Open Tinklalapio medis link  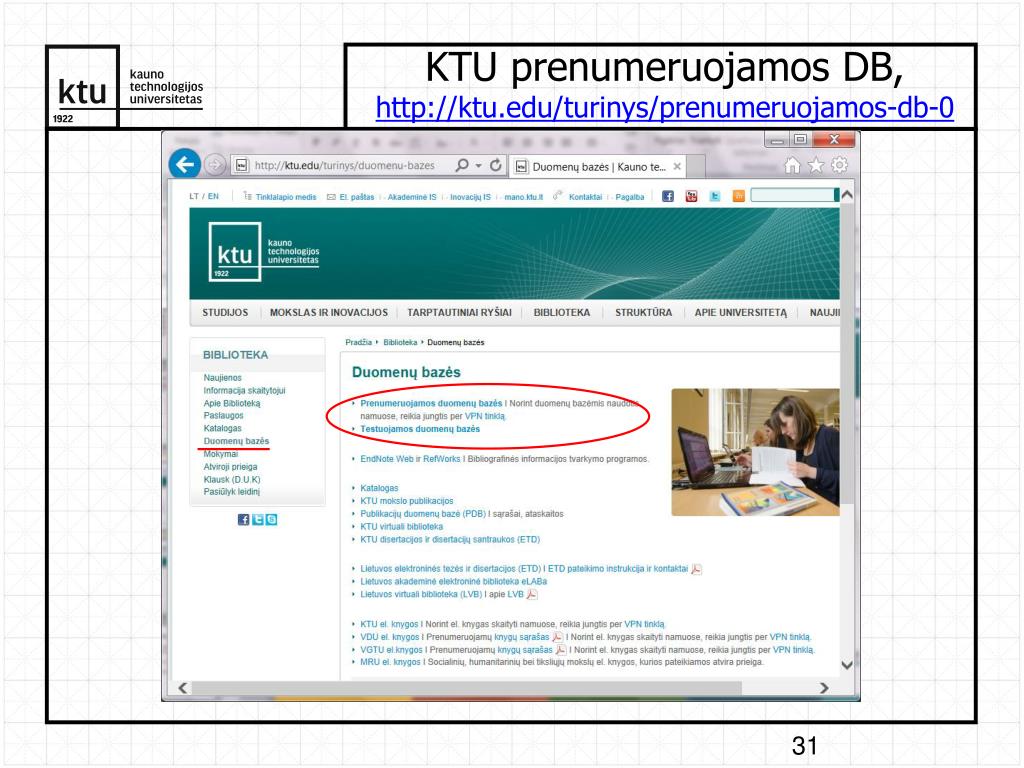point(285,197)
